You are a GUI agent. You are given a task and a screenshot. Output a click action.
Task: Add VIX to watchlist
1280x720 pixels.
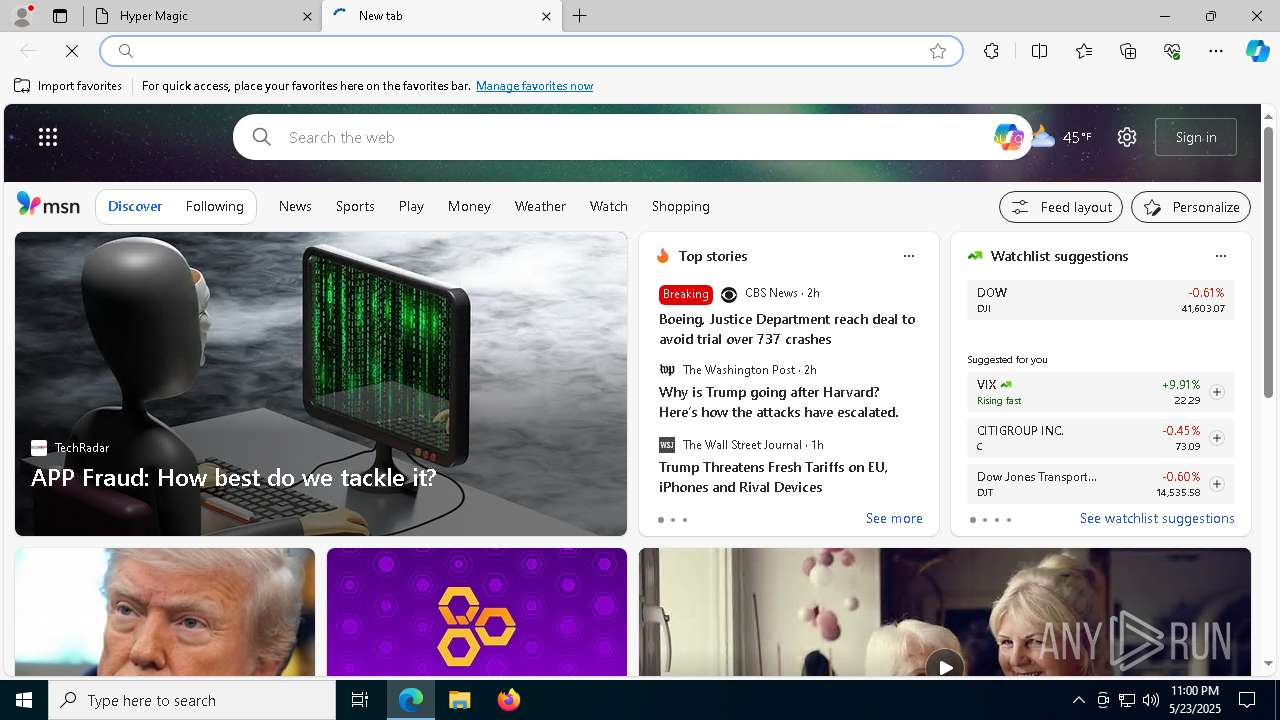point(1217,392)
